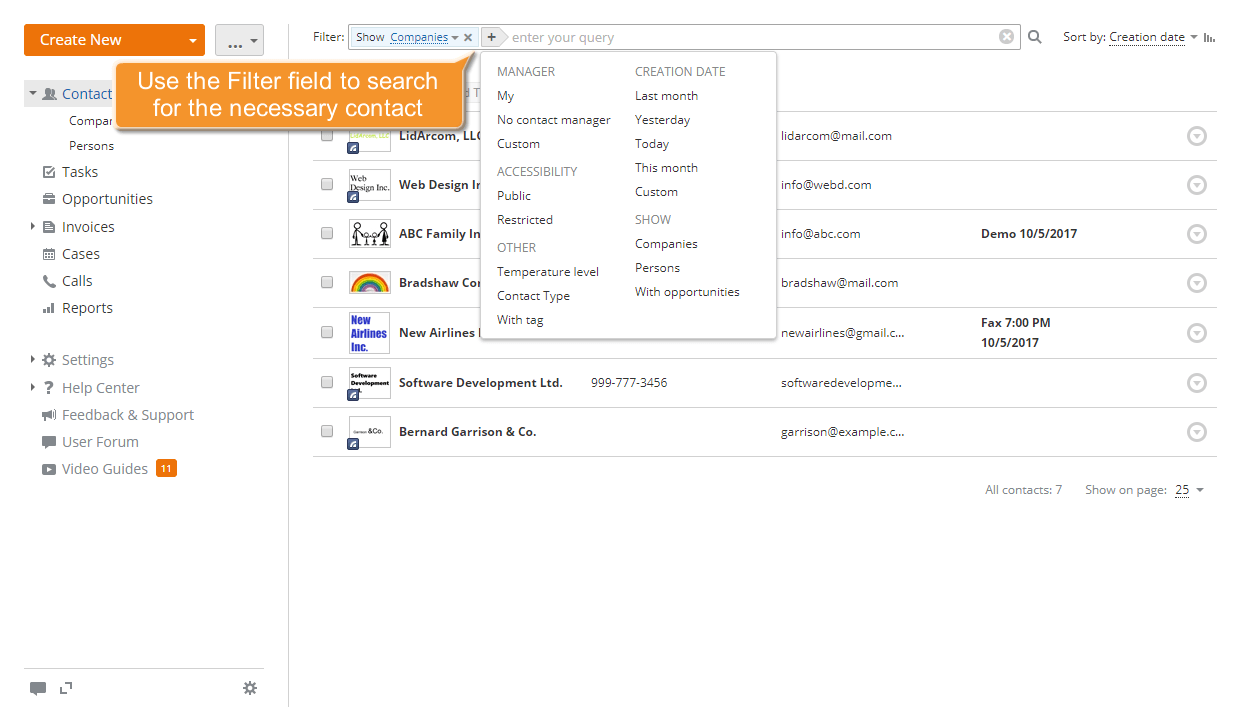Open the chat bubble icon at bottom left

coord(37,688)
